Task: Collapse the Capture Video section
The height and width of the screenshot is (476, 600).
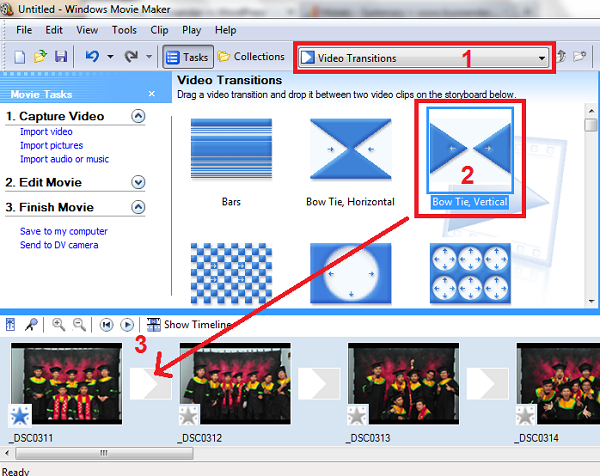Action: tap(138, 116)
